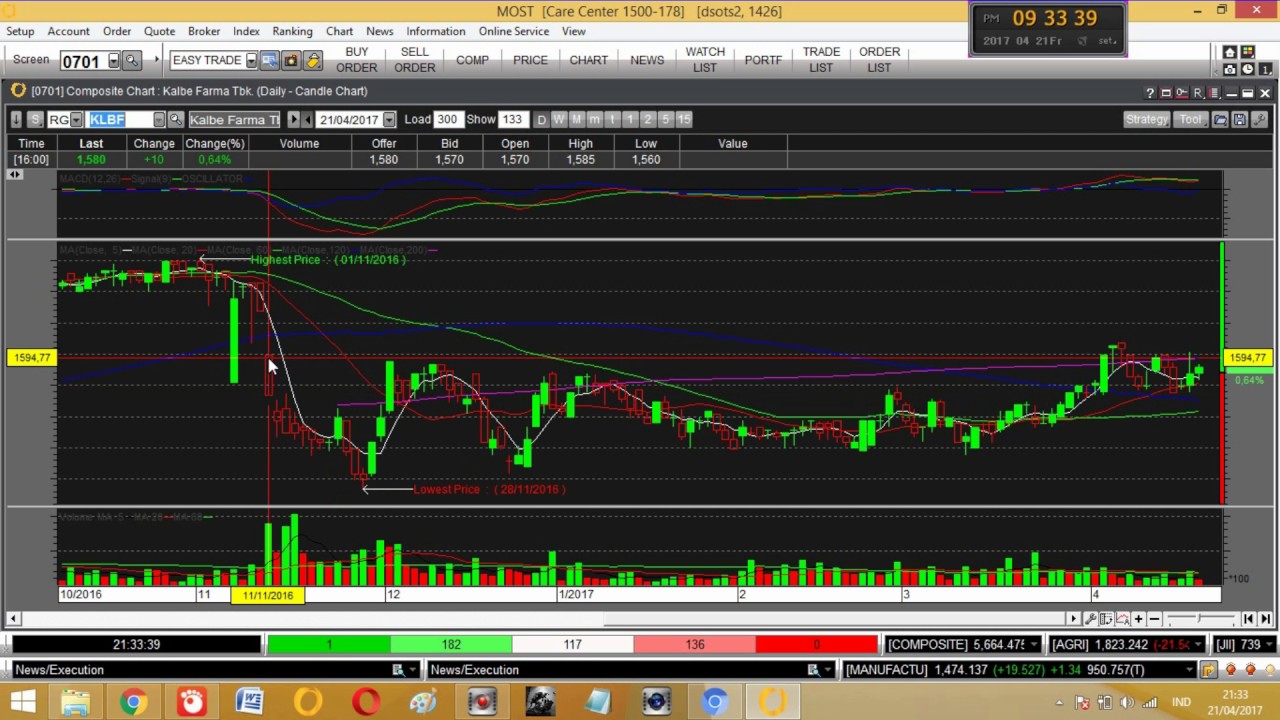Toggle the lowercase m minute period button
Screen dimensions: 1280x720
pos(594,120)
